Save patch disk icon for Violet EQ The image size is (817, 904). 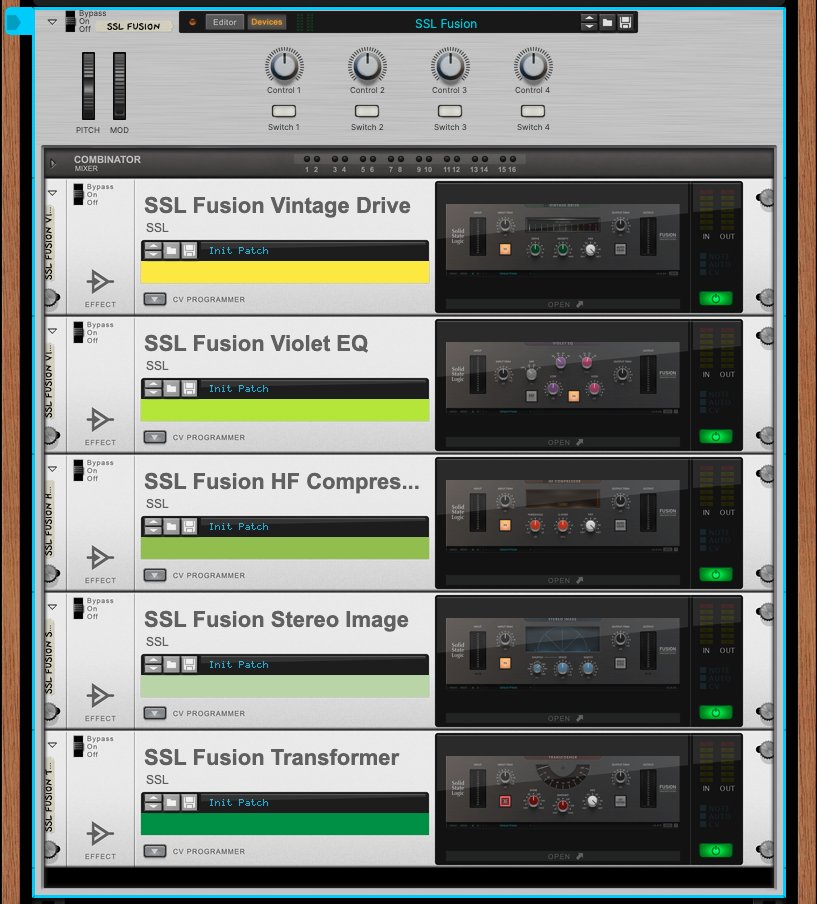click(189, 388)
